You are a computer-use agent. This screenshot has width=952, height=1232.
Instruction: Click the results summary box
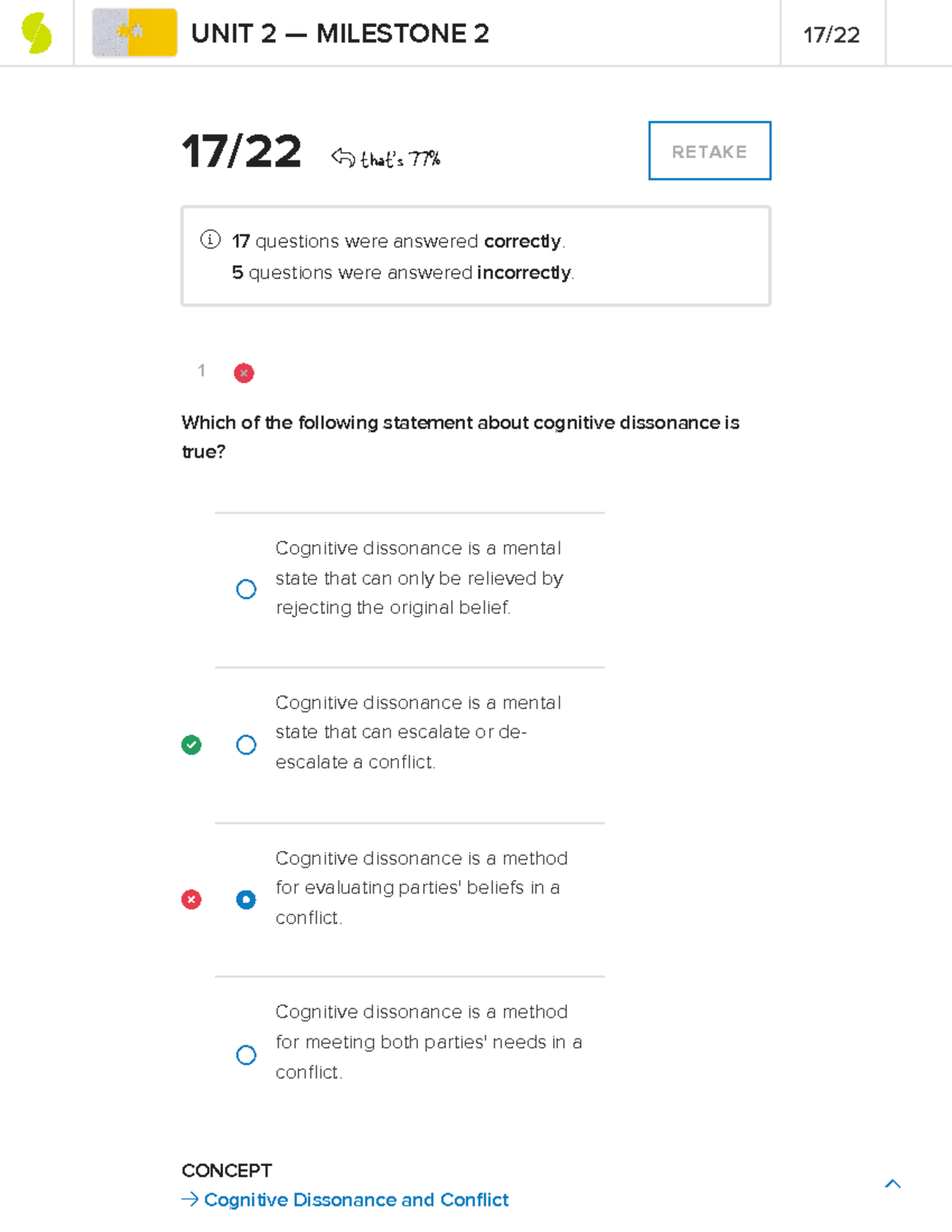click(x=476, y=254)
